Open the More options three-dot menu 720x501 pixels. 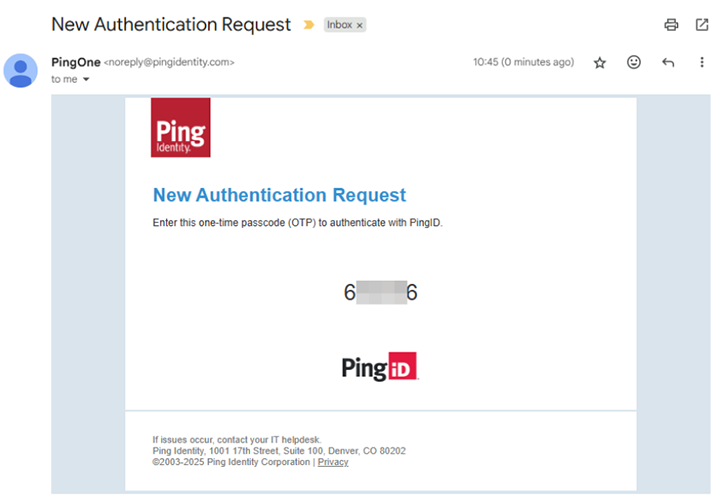tap(701, 62)
